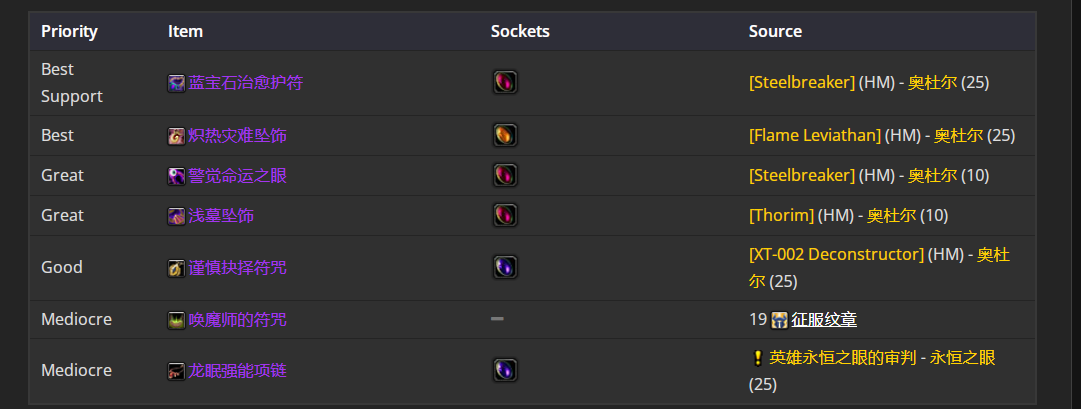Open the 英雄永恒之眼的审判 quest link
Image resolution: width=1081 pixels, height=409 pixels.
tap(842, 357)
